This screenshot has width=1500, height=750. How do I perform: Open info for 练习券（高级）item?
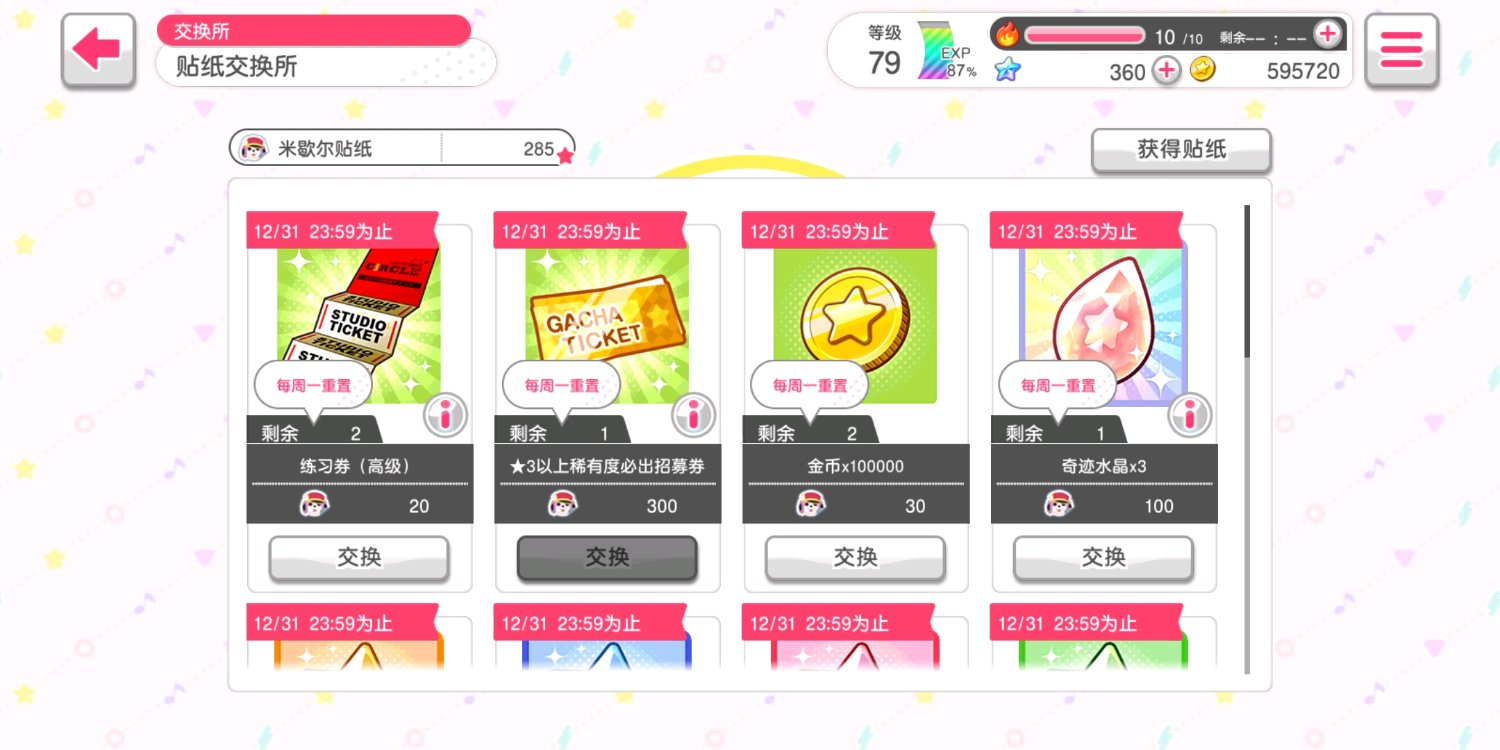[x=445, y=415]
